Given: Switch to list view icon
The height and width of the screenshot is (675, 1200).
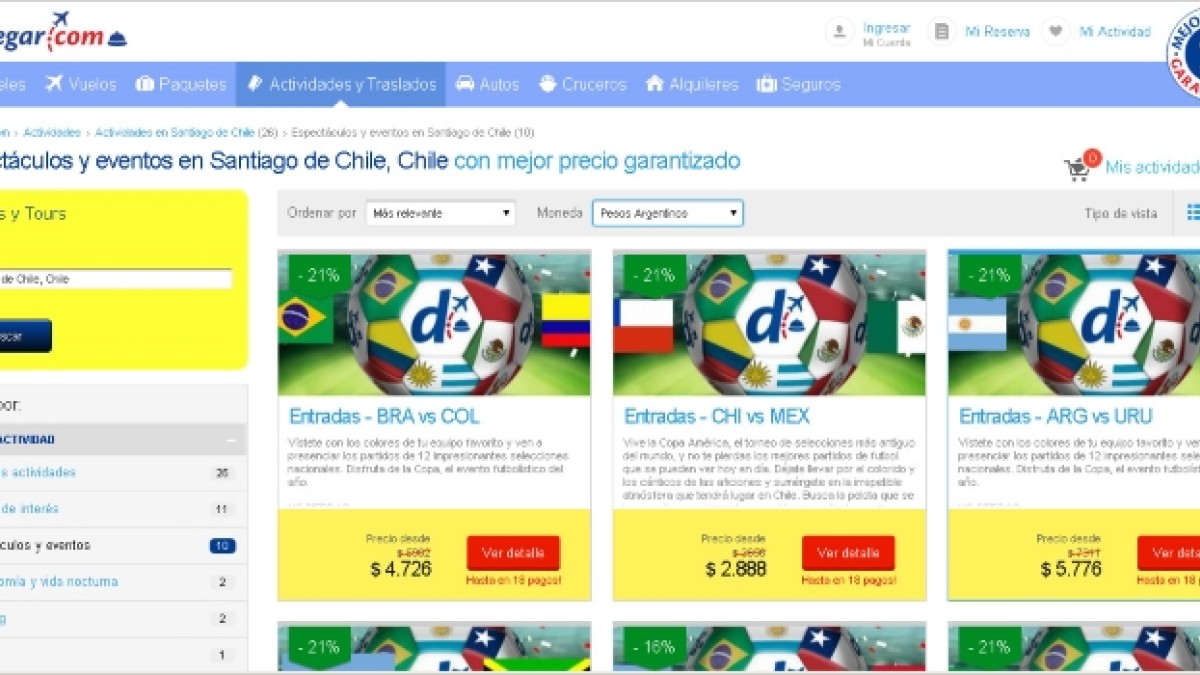Looking at the screenshot, I should 1193,212.
